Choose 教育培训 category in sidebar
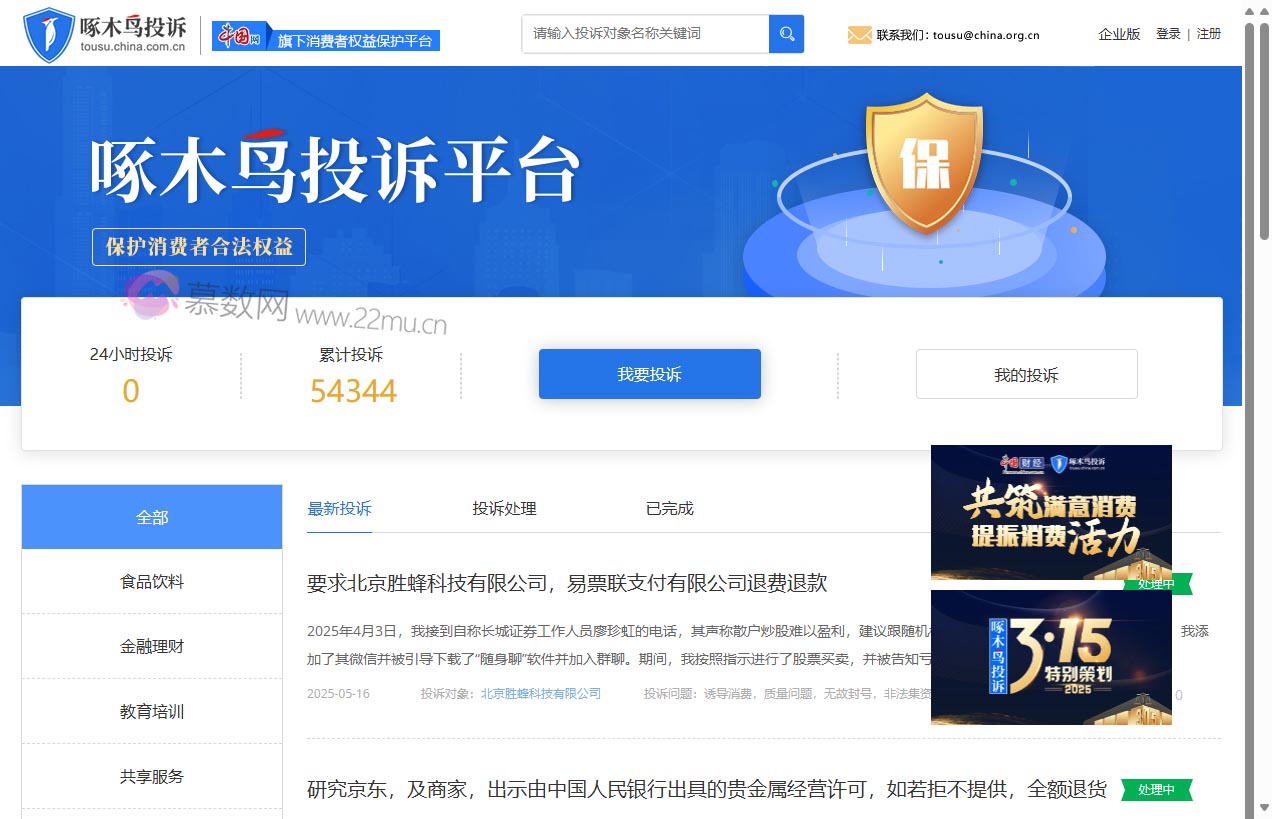The image size is (1272, 819). tap(152, 712)
